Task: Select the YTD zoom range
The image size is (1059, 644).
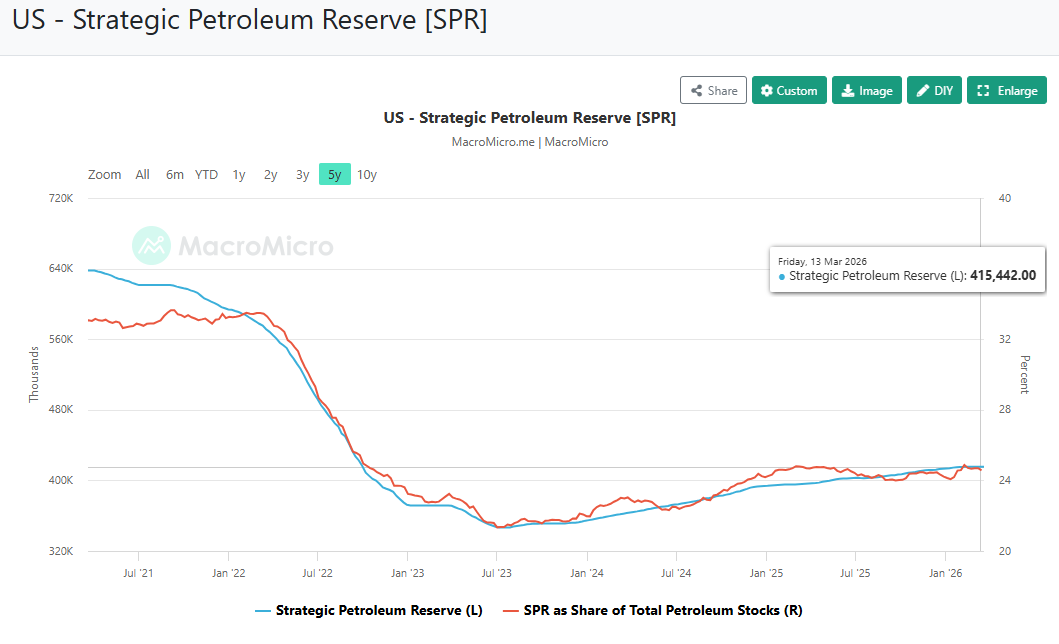Action: pyautogui.click(x=206, y=175)
